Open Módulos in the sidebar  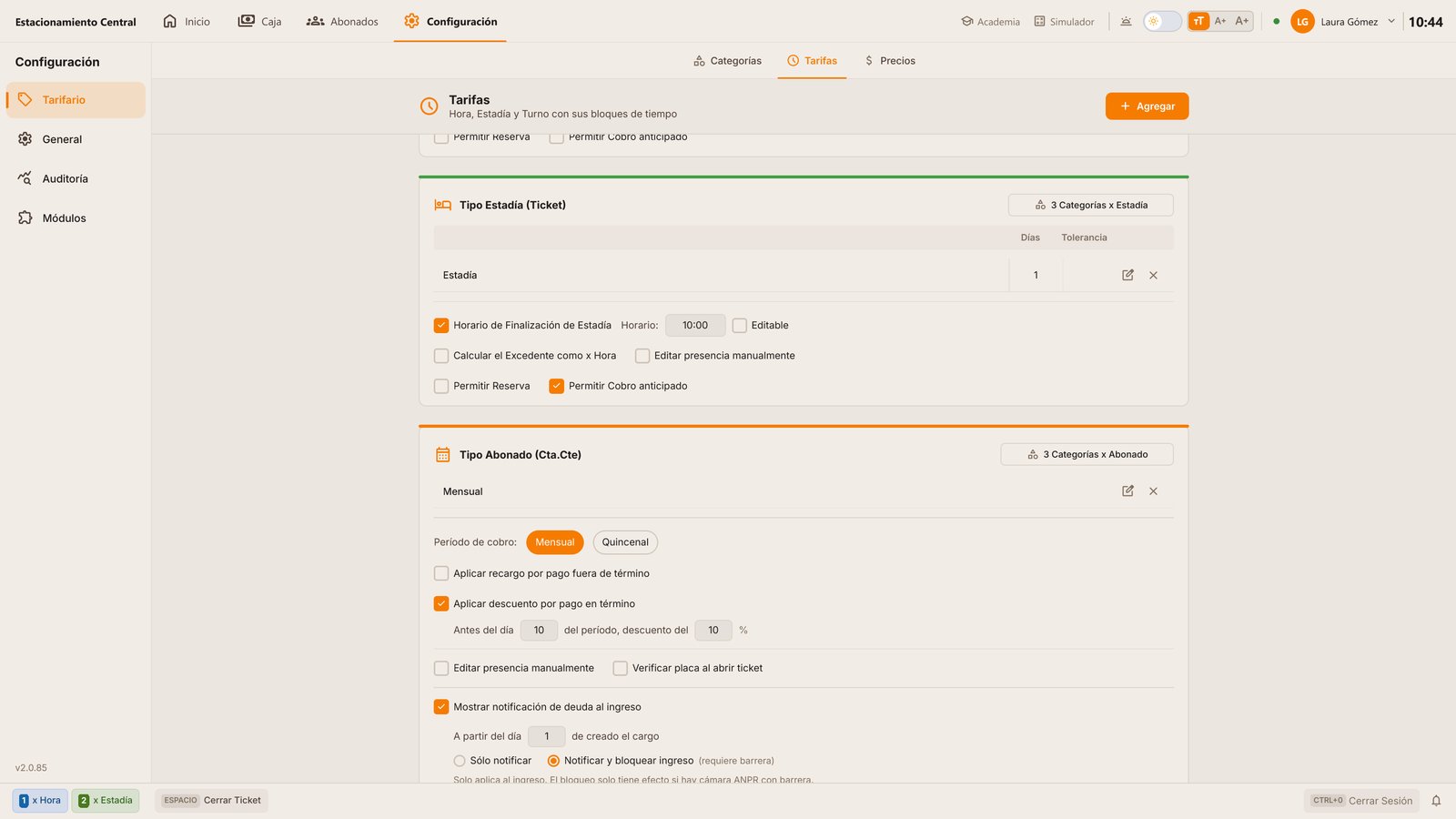76,218
